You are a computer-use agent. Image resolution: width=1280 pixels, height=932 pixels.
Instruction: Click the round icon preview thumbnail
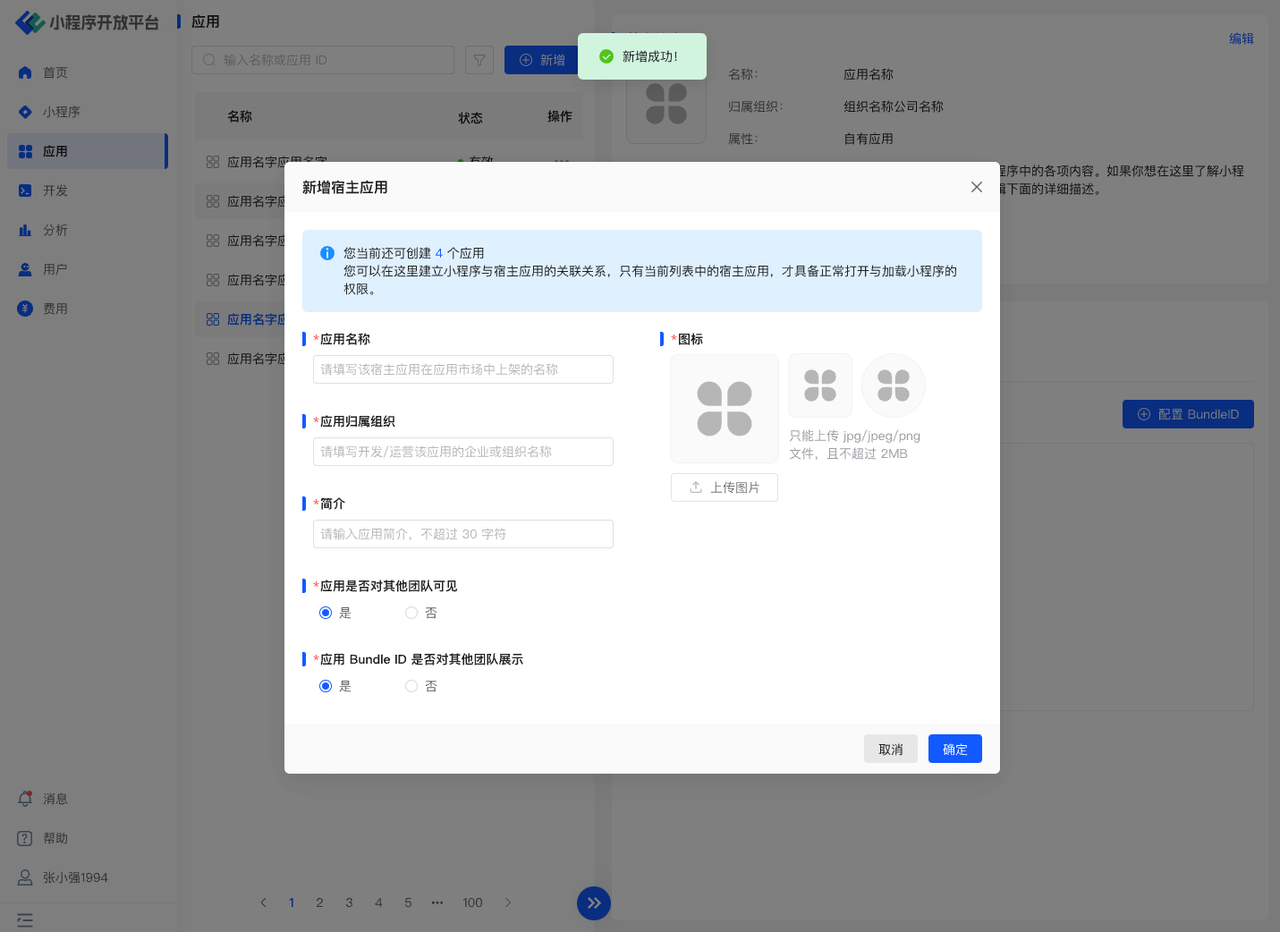(893, 385)
